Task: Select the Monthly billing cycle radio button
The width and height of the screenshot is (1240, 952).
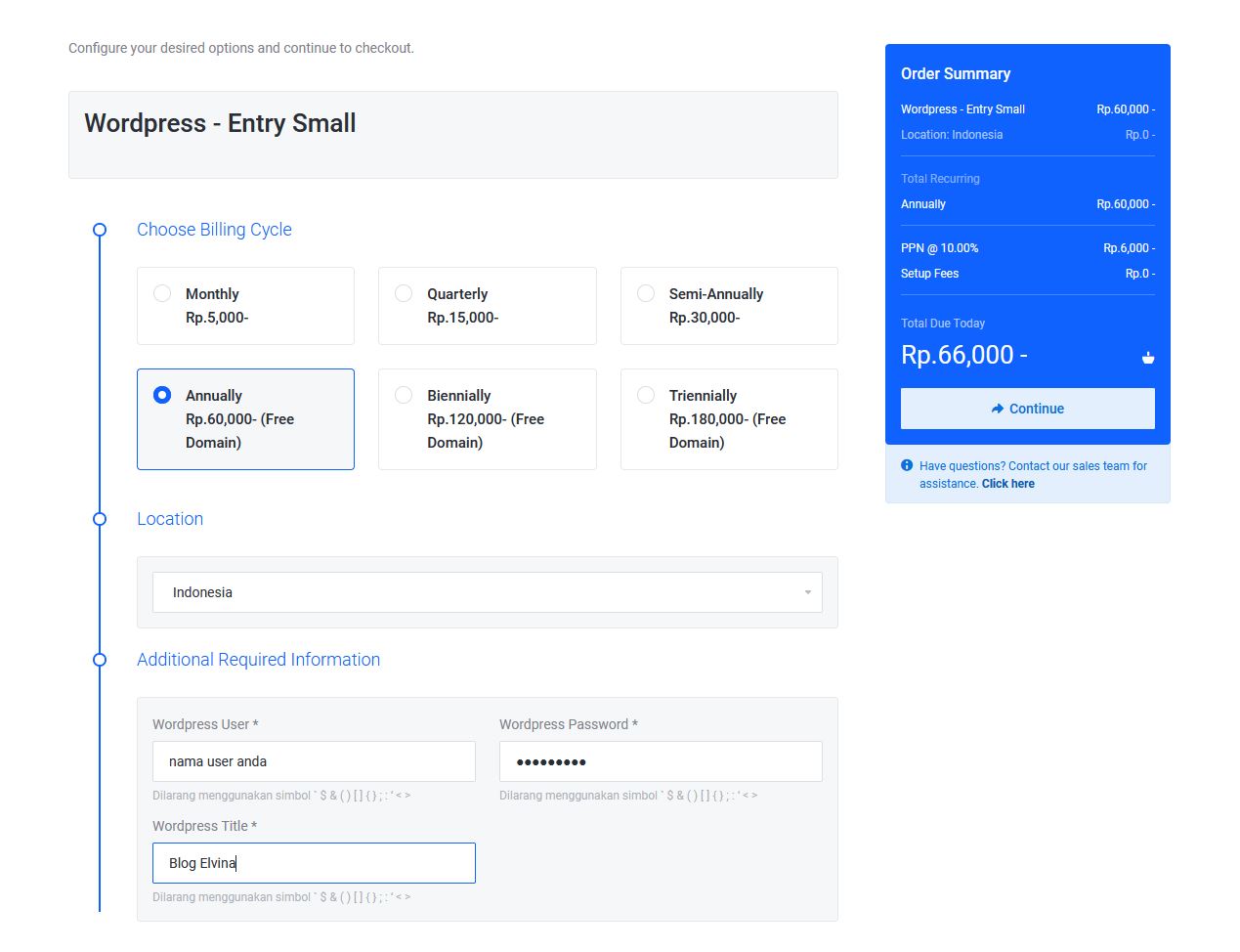Action: [x=162, y=292]
